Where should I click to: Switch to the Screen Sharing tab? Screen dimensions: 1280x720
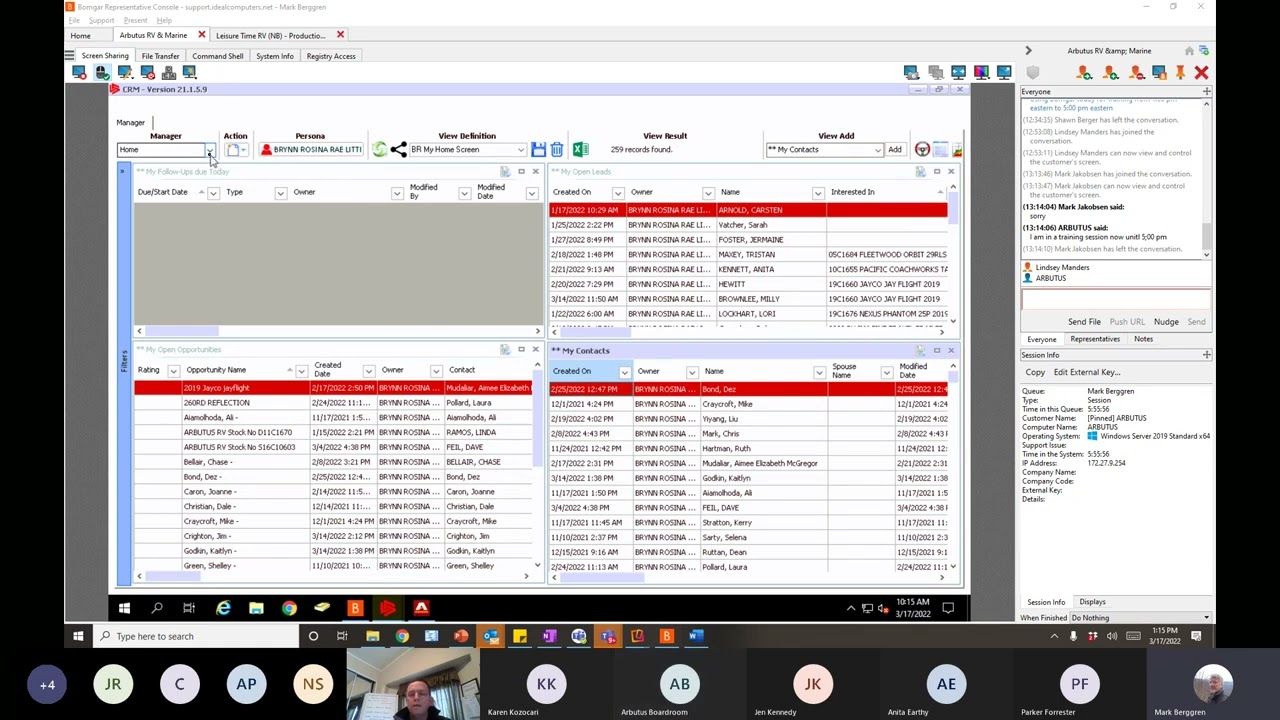click(x=104, y=56)
